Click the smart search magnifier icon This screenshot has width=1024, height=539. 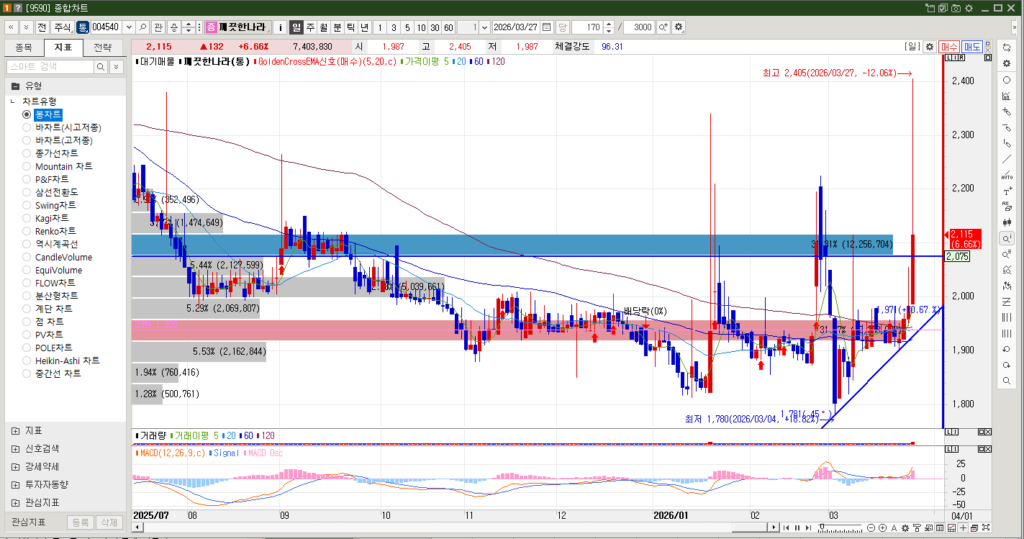pyautogui.click(x=101, y=66)
